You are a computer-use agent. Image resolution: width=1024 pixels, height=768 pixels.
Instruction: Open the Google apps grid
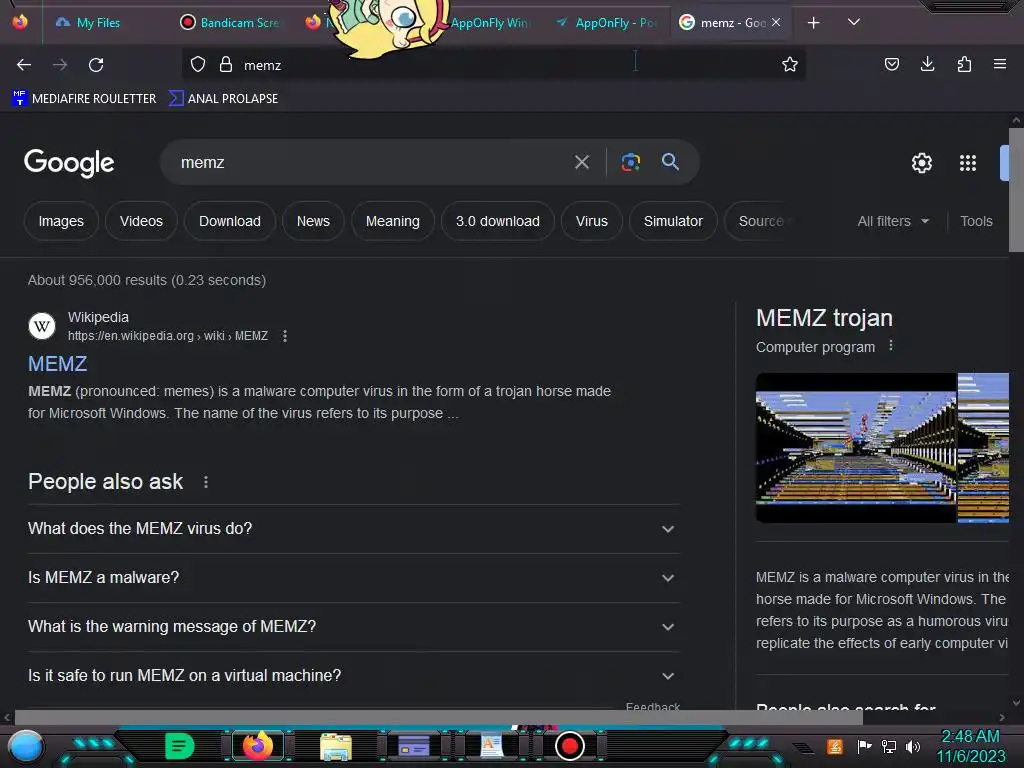tap(968, 163)
